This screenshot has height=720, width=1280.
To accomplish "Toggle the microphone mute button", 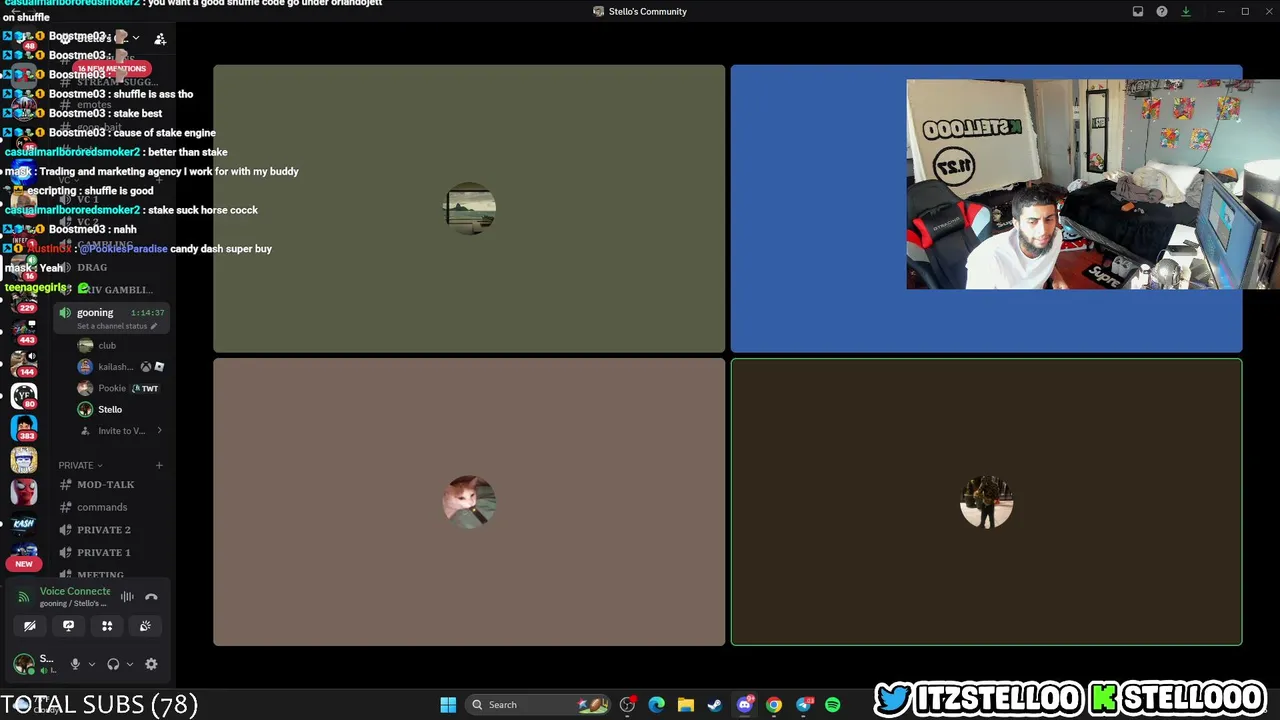I will (75, 664).
